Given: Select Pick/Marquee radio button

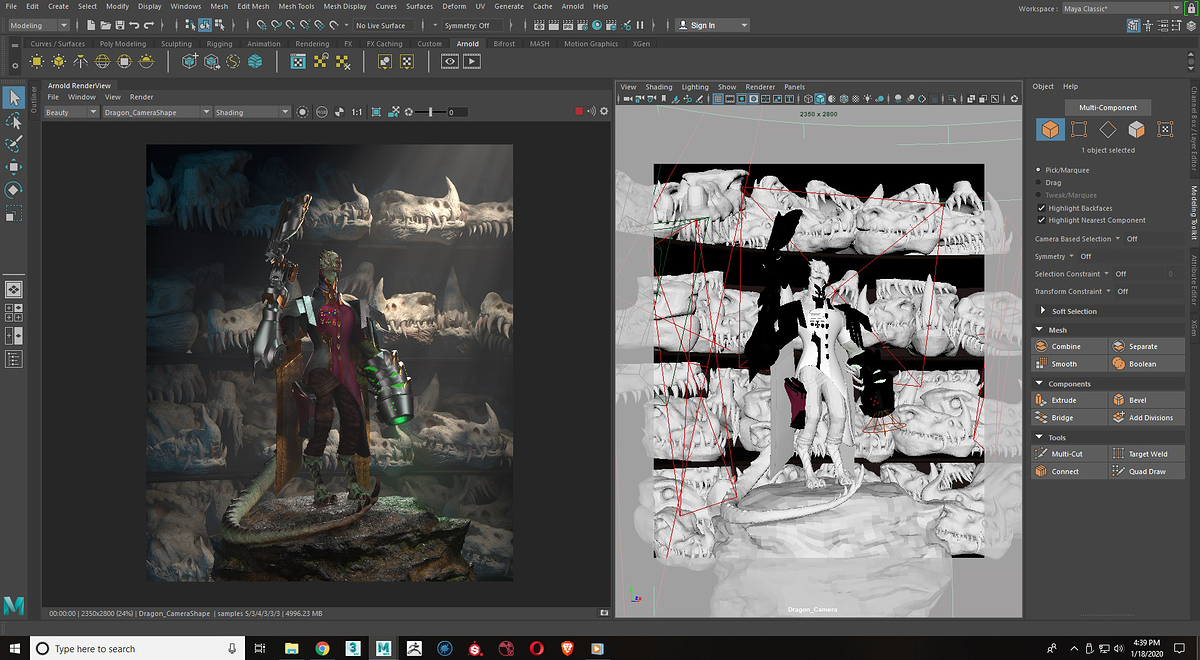Looking at the screenshot, I should [x=1039, y=170].
